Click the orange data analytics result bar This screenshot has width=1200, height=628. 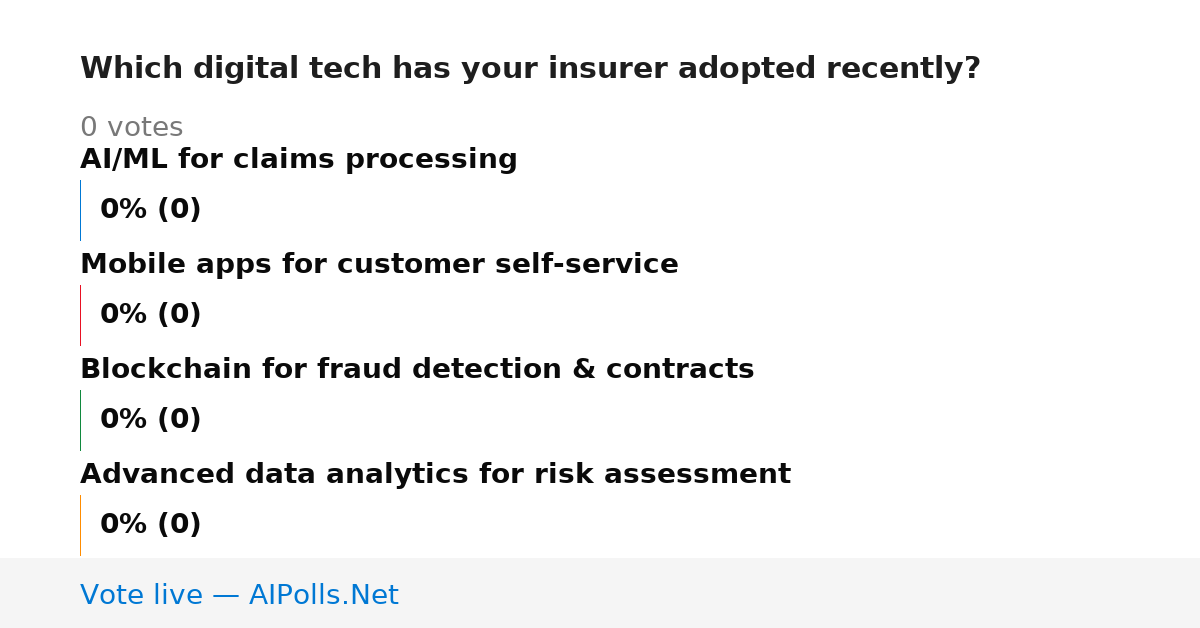[x=80, y=525]
